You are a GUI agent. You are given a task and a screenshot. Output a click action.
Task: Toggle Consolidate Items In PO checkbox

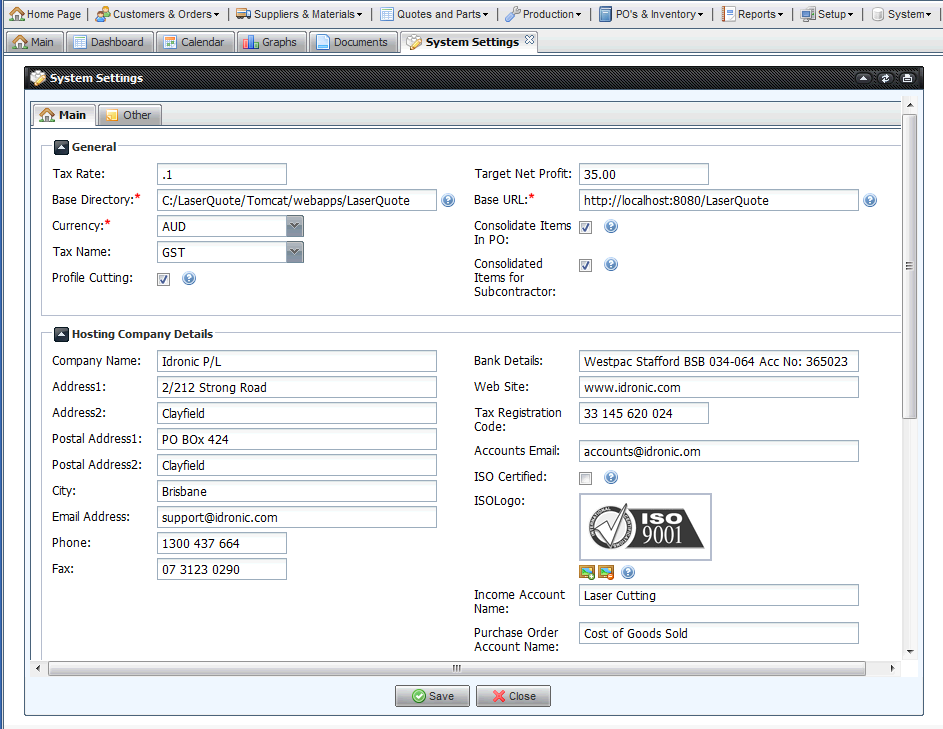(x=586, y=227)
